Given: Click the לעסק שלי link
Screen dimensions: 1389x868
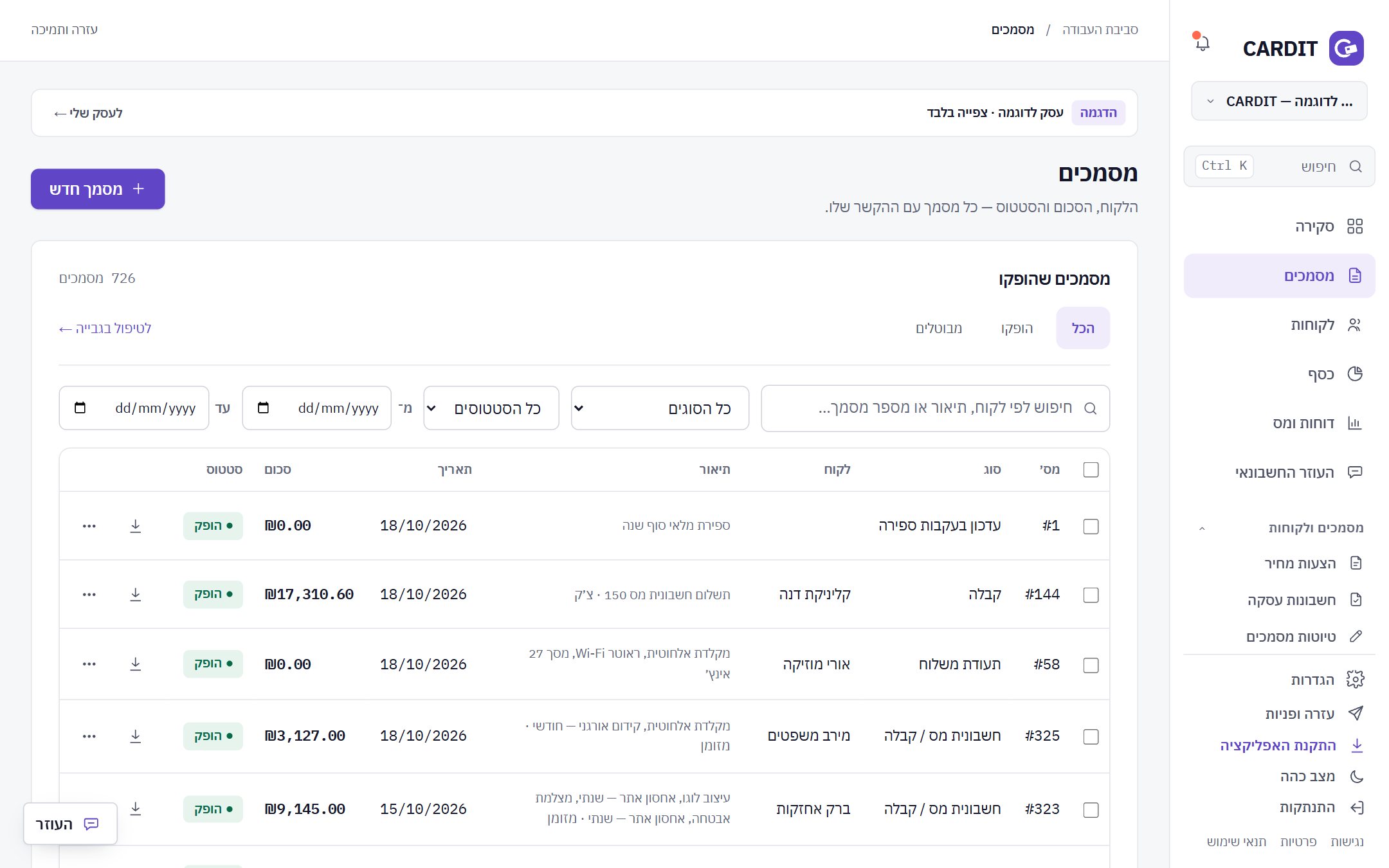Looking at the screenshot, I should pyautogui.click(x=88, y=113).
